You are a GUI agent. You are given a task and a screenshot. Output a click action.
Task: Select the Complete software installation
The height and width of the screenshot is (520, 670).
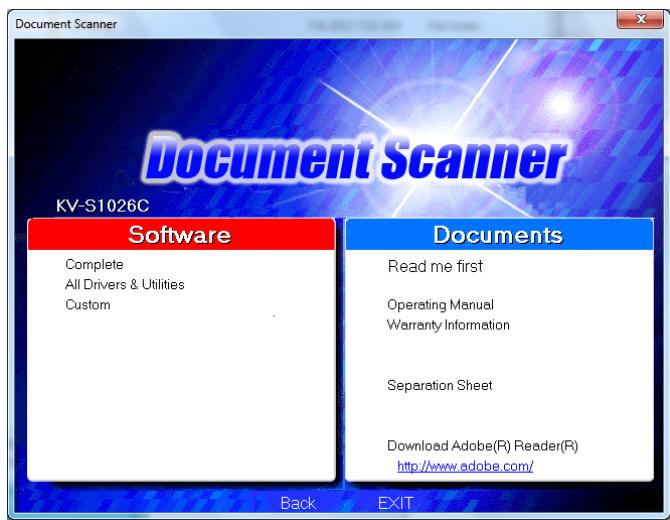tap(94, 264)
